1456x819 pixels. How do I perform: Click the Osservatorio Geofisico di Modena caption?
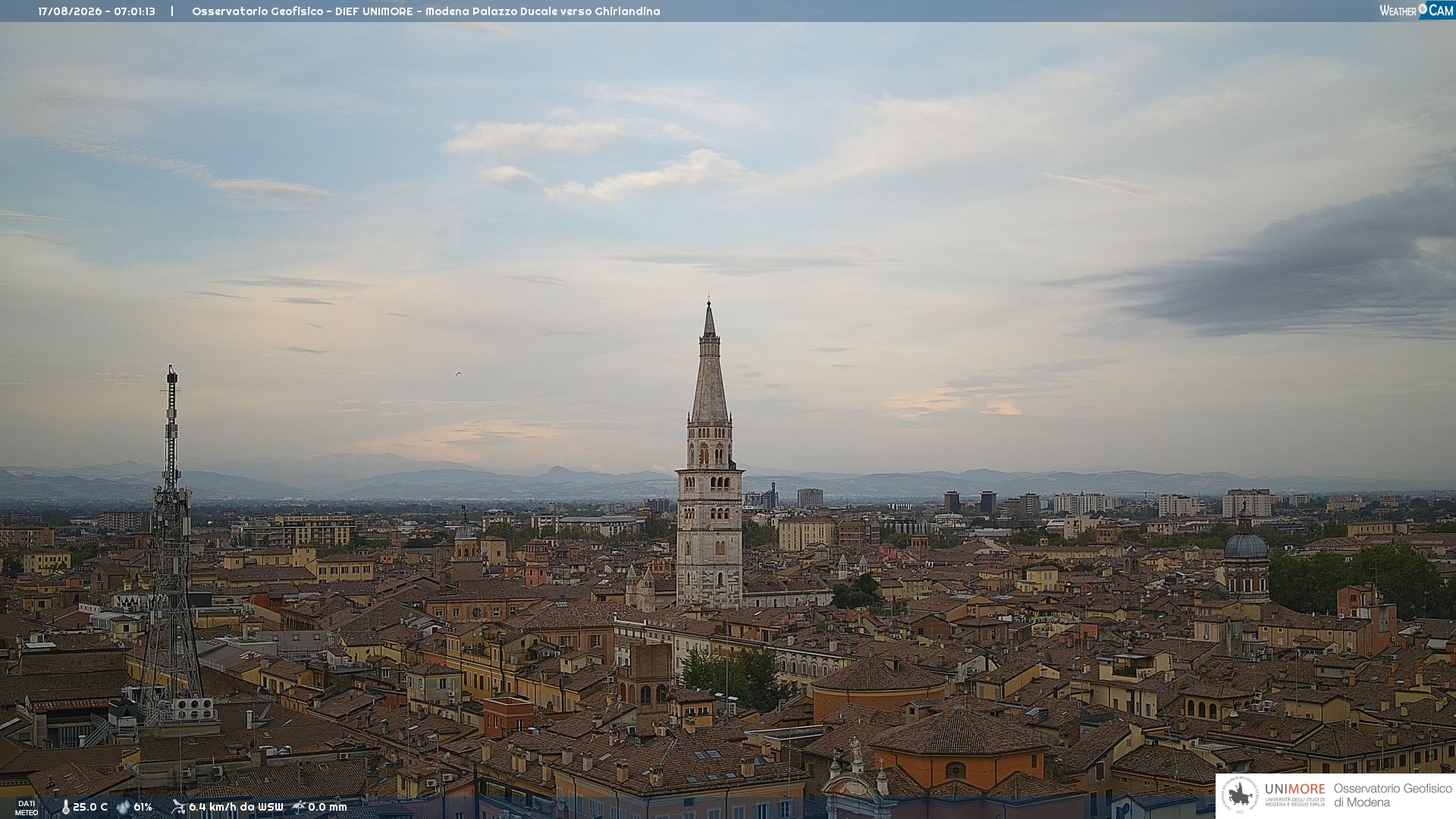1393,795
